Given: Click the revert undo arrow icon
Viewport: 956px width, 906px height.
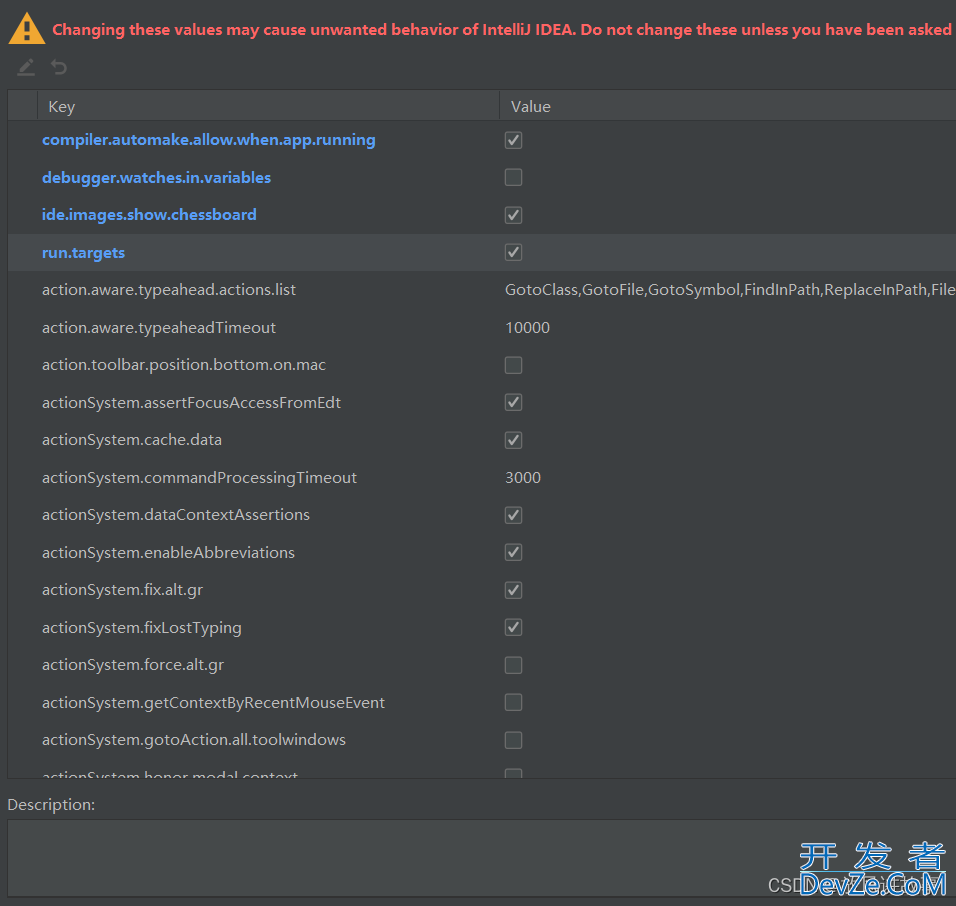Looking at the screenshot, I should 59,67.
